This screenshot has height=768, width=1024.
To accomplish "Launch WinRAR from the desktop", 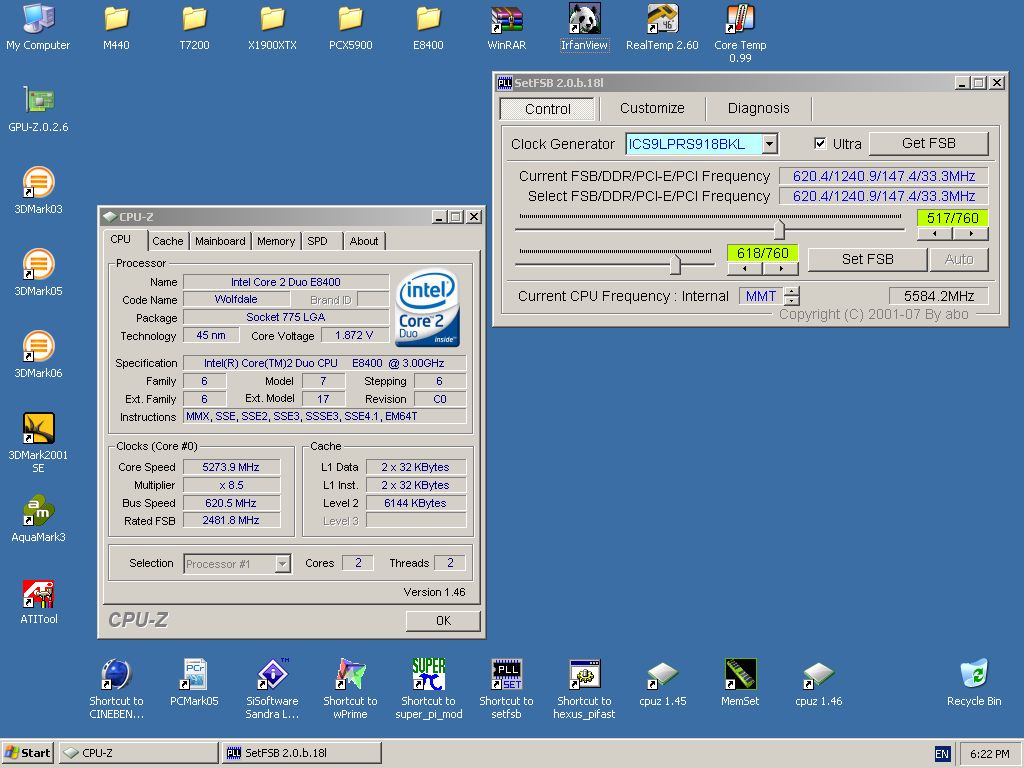I will (507, 27).
